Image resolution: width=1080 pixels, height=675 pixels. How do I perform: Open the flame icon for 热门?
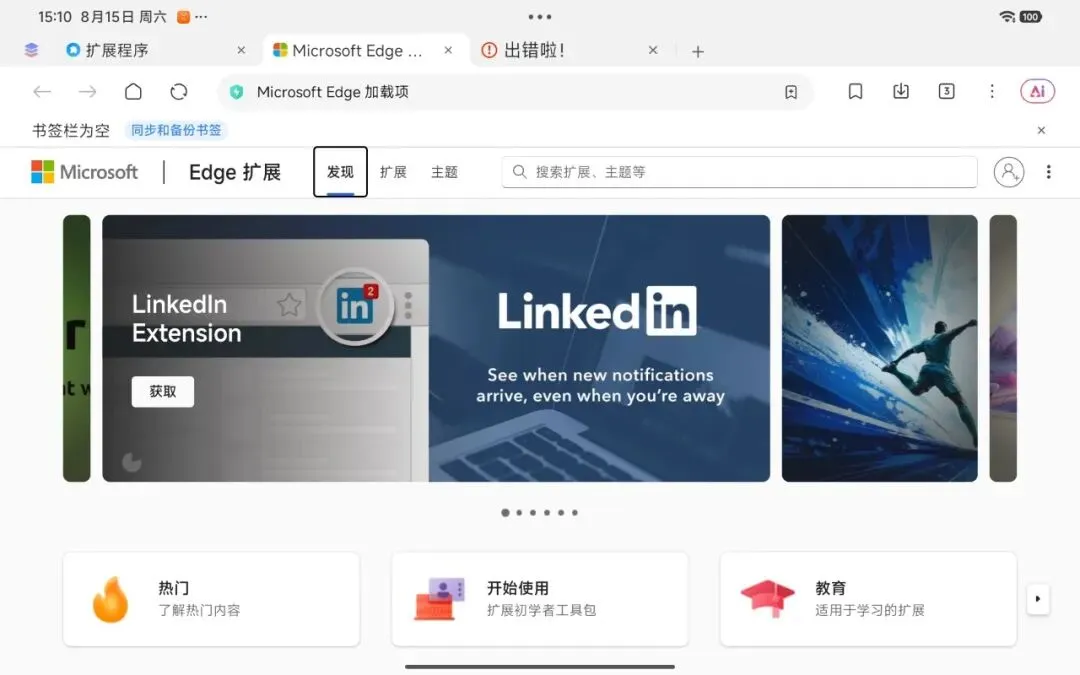(110, 599)
